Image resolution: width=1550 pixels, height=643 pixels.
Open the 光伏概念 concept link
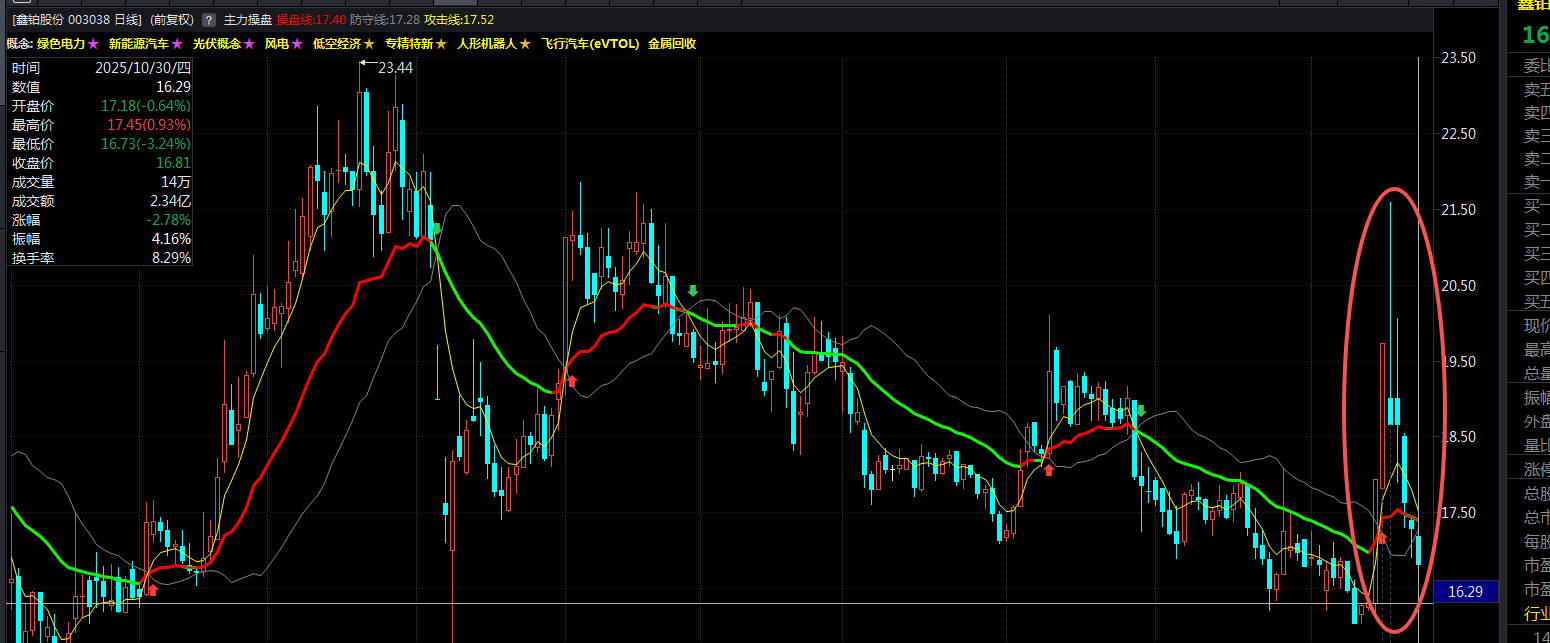point(217,44)
